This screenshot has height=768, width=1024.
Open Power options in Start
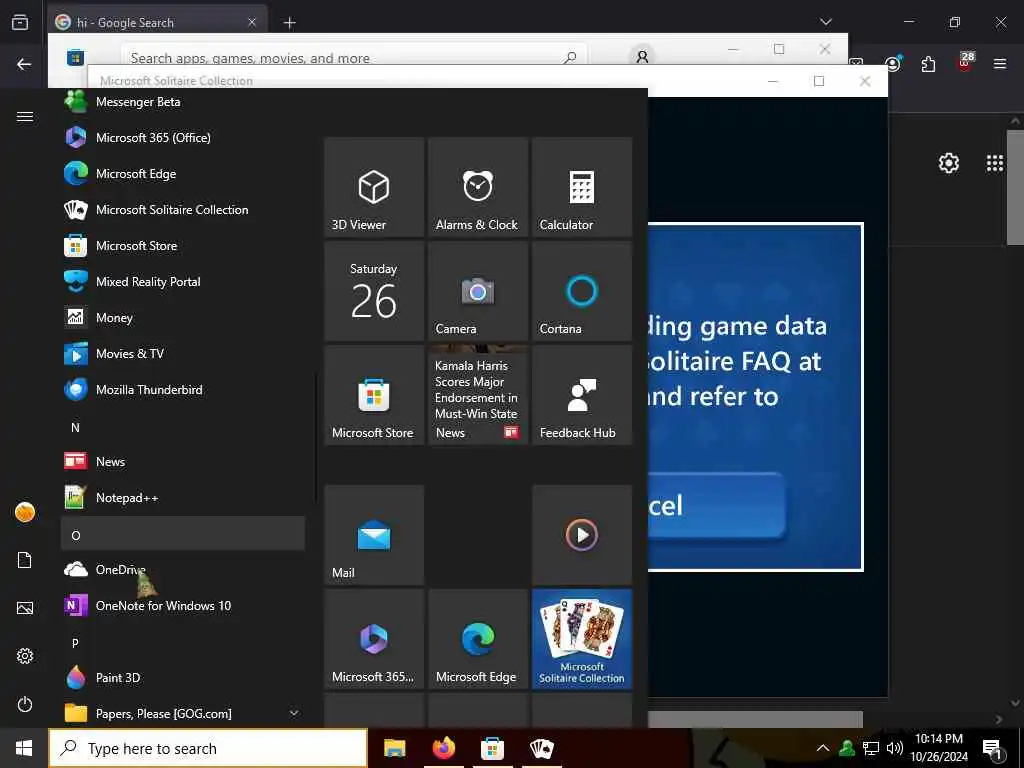(25, 704)
